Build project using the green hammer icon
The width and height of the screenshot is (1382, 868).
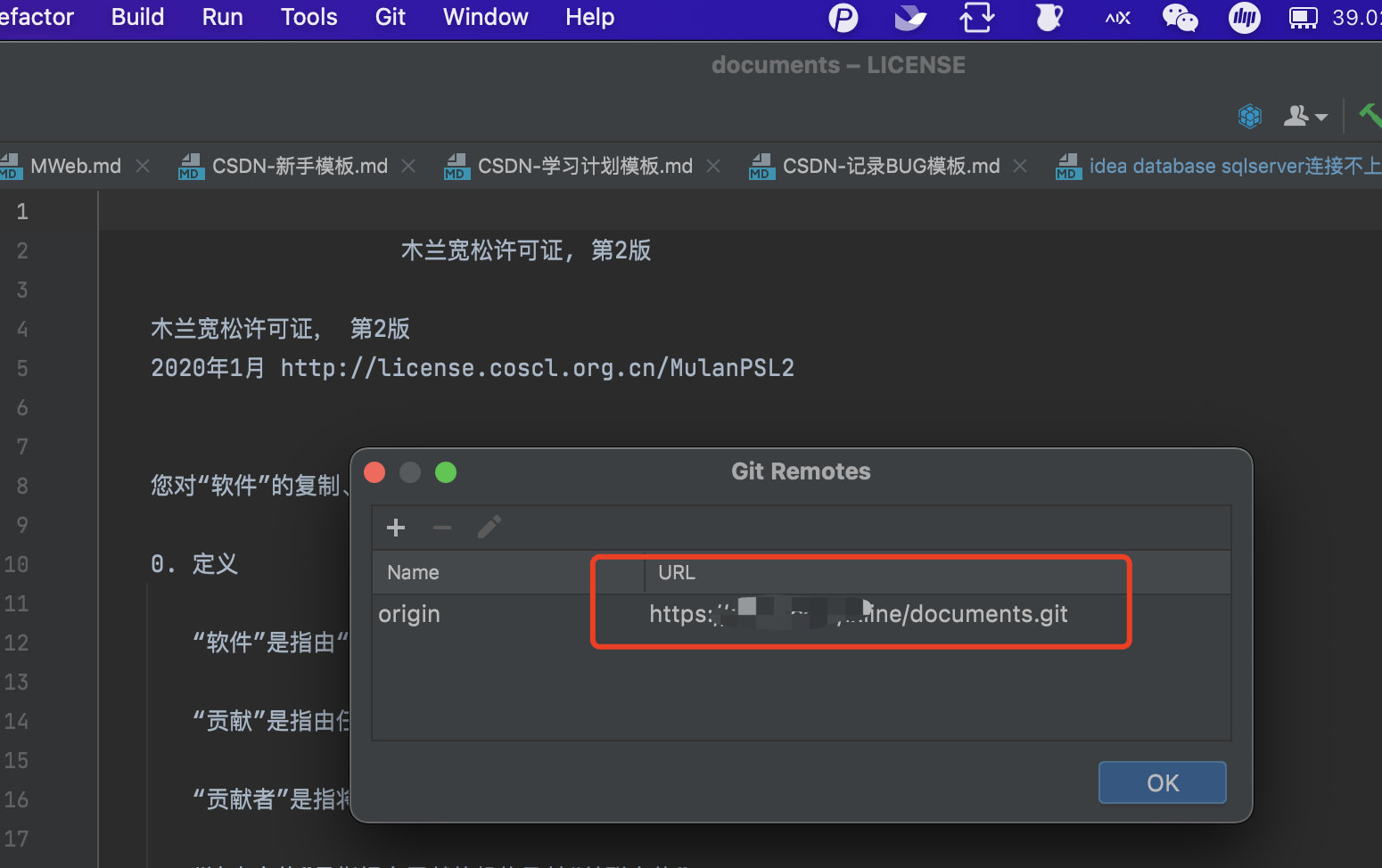click(1370, 115)
